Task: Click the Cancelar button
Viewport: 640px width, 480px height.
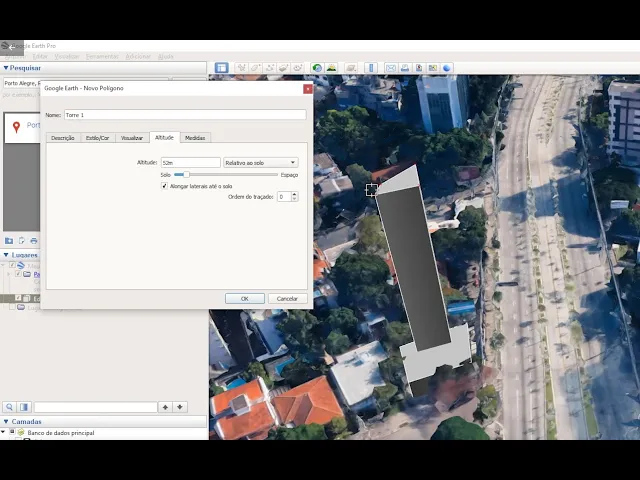Action: pos(287,298)
